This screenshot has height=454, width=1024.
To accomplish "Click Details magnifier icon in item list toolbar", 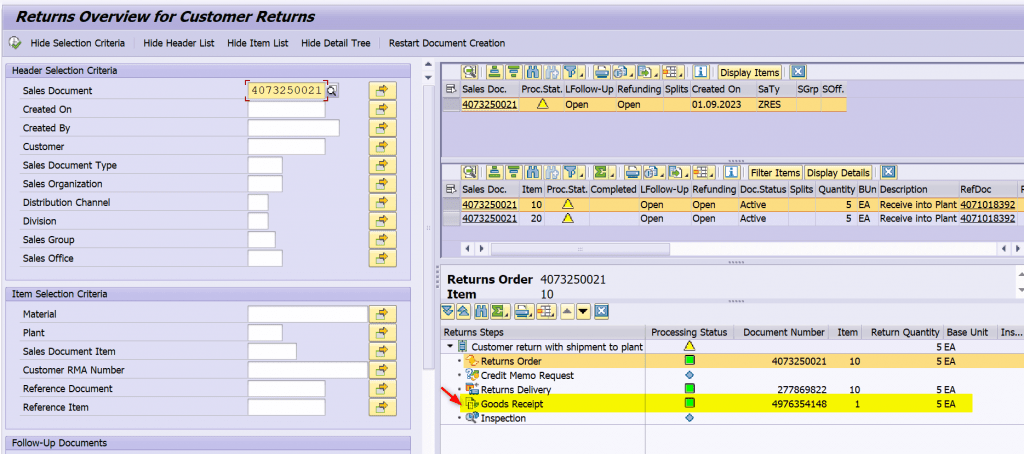I will pos(469,172).
